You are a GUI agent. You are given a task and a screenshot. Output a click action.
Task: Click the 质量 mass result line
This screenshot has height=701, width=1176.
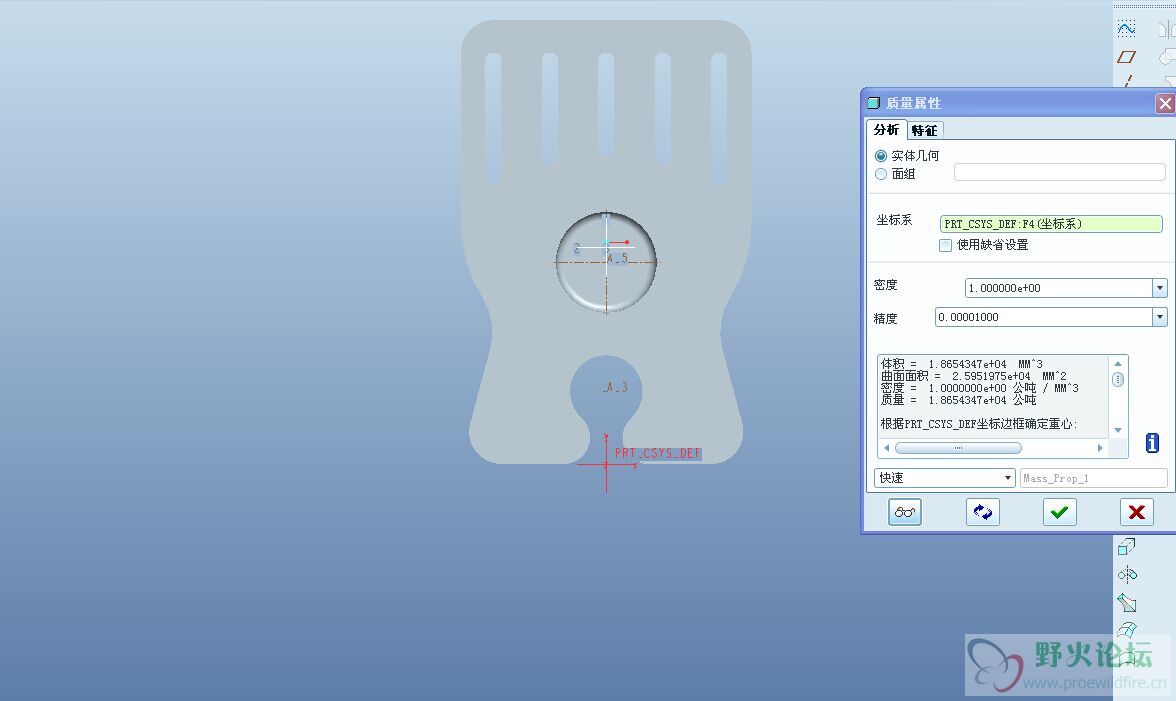958,400
